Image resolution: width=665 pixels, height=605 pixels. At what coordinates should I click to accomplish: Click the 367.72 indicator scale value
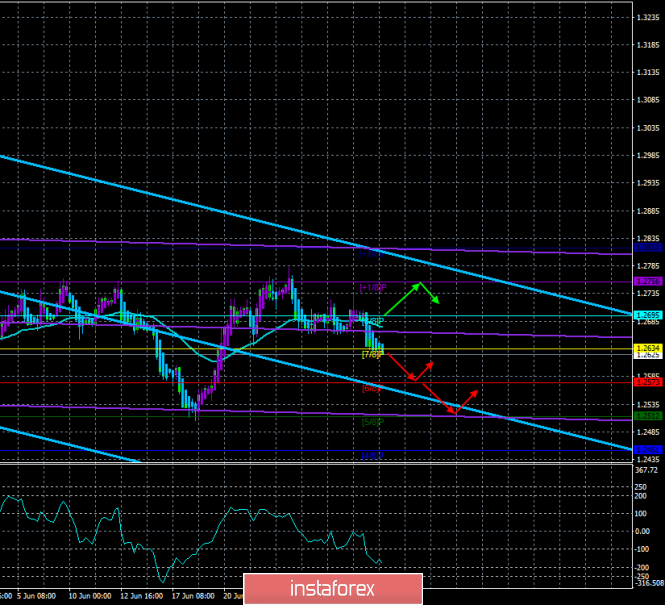point(646,470)
